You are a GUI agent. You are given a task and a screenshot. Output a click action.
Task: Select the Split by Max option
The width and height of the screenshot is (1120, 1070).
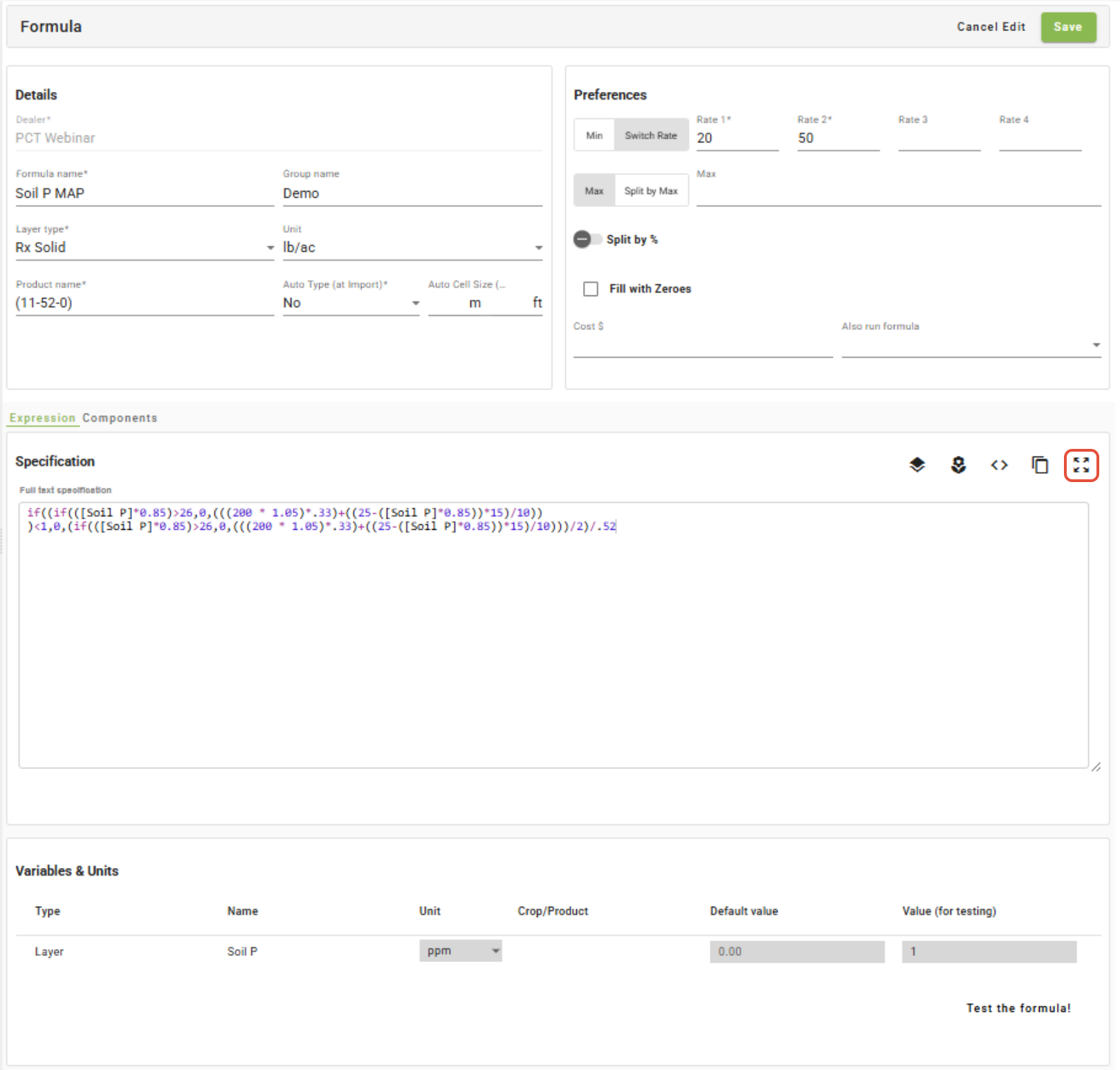650,191
